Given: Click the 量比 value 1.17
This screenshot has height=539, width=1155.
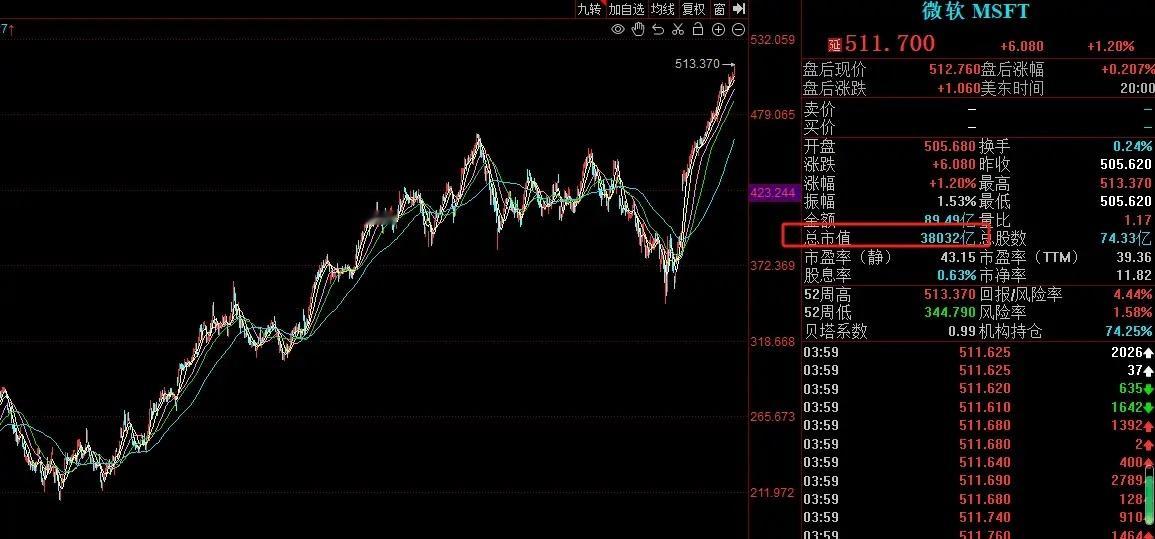Looking at the screenshot, I should (1139, 220).
